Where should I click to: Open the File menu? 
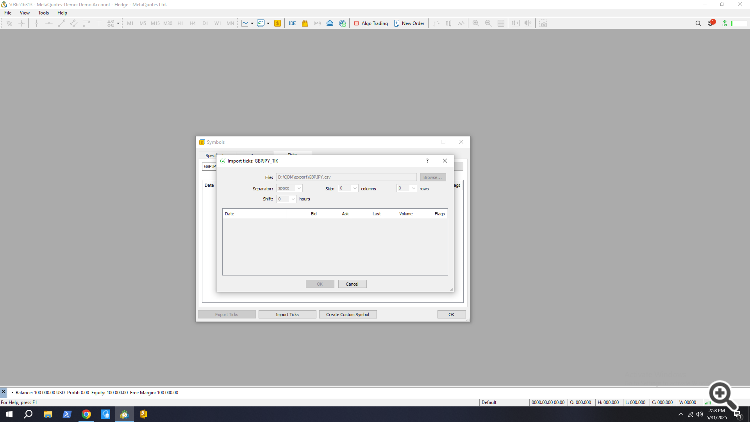(x=8, y=13)
